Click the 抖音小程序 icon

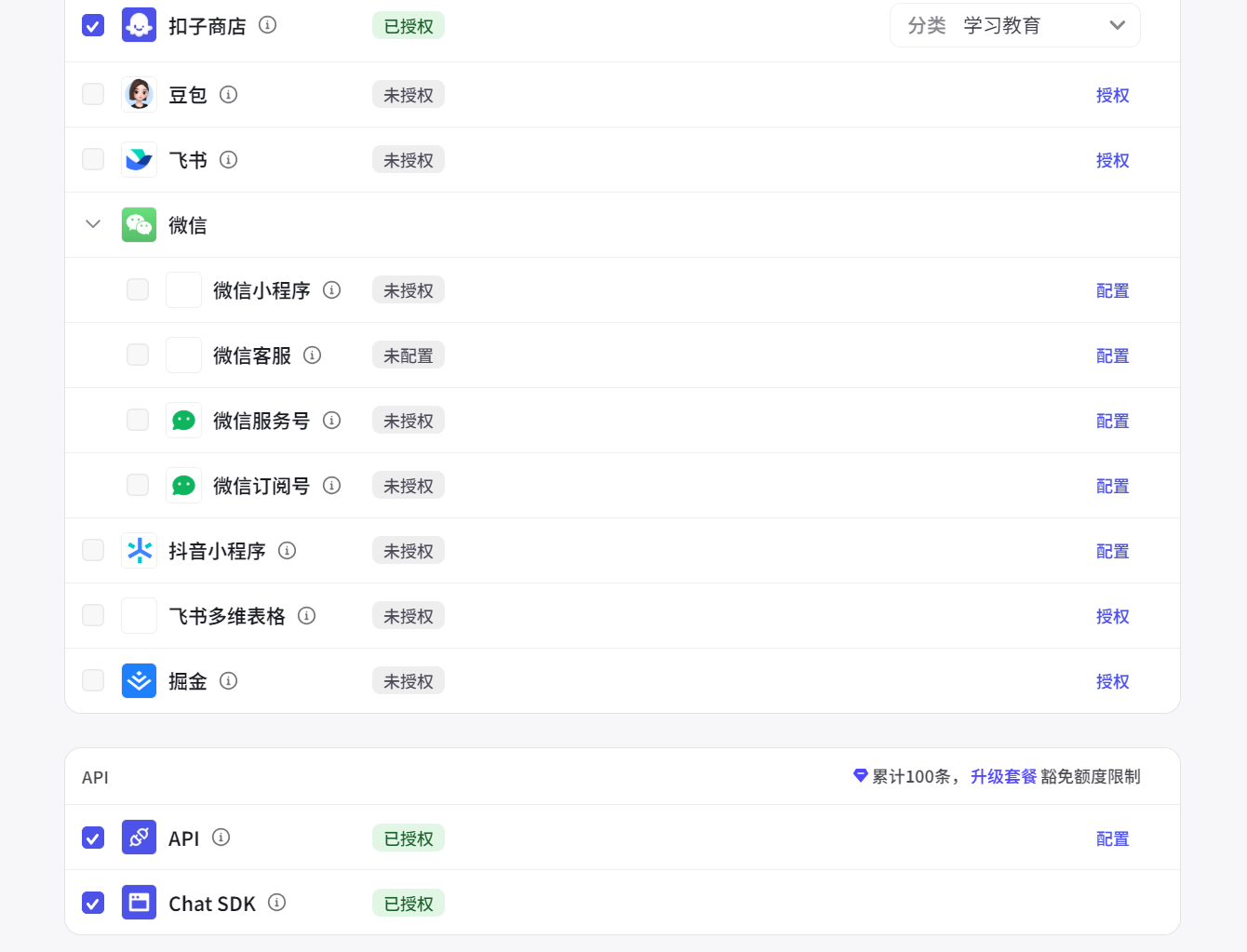[139, 550]
